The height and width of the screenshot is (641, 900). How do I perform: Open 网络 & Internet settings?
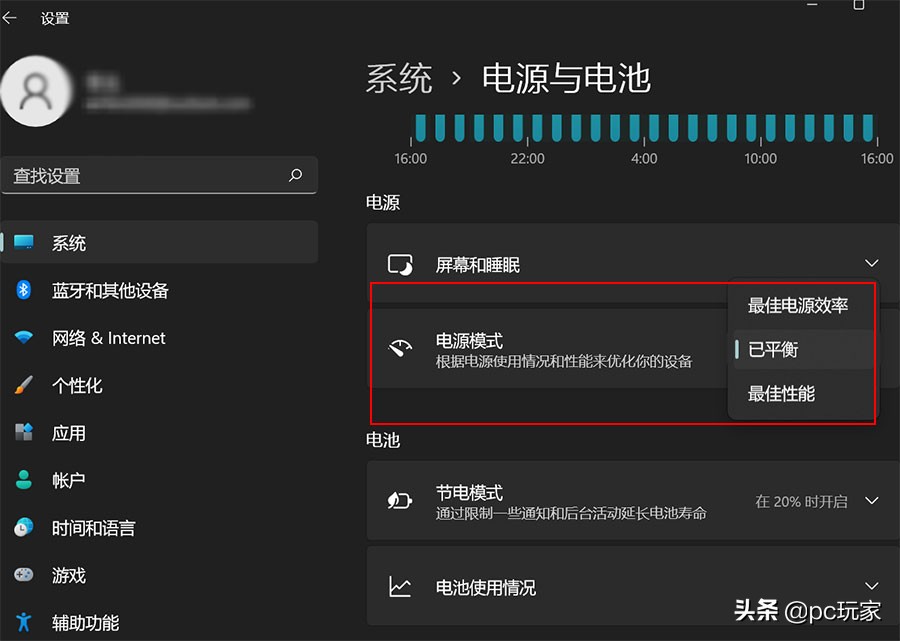tap(107, 337)
